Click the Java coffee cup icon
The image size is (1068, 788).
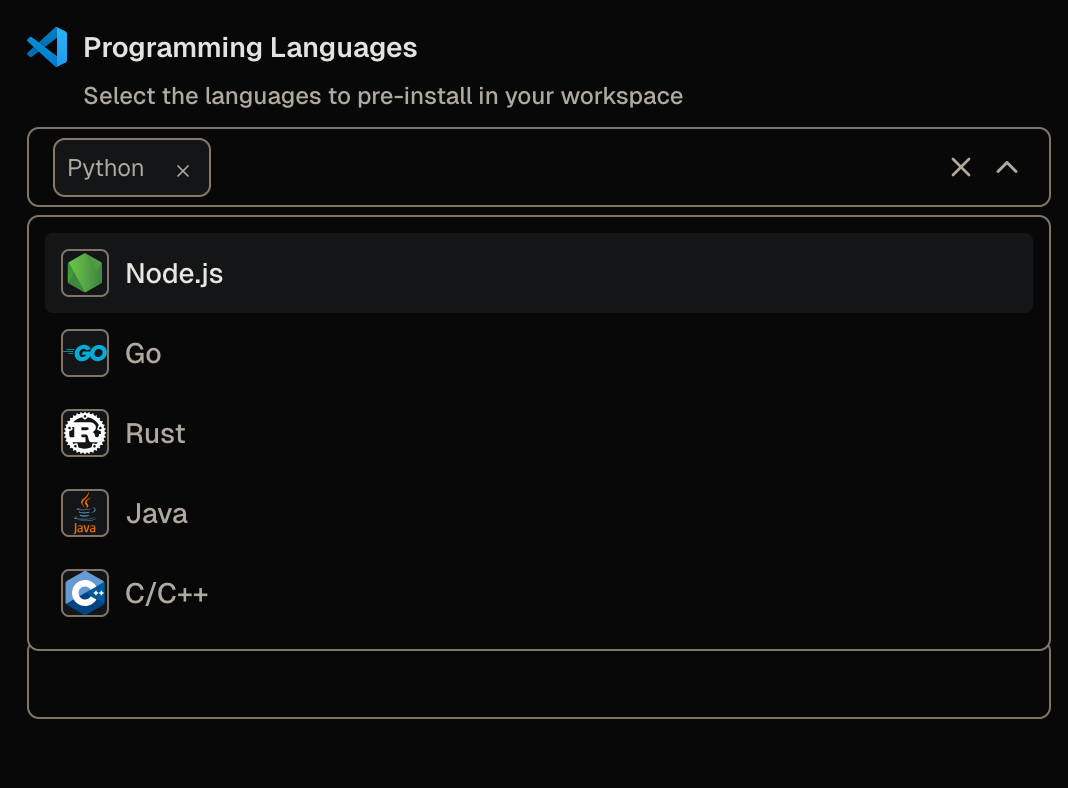[85, 513]
